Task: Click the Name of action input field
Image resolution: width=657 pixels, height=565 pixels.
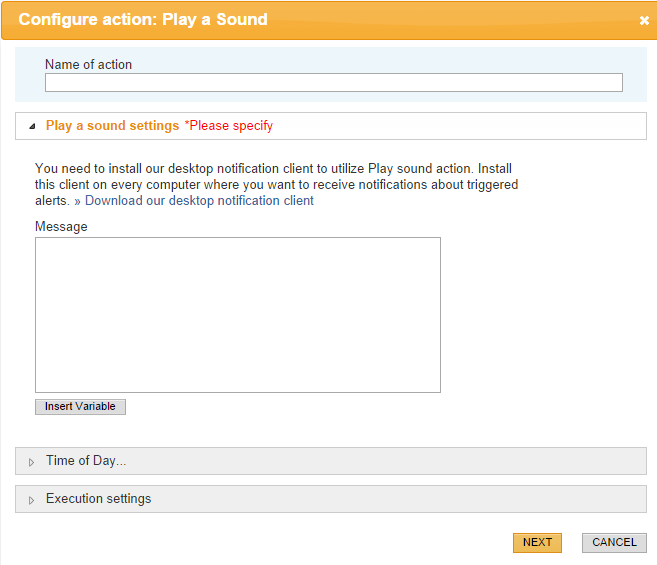Action: [334, 83]
